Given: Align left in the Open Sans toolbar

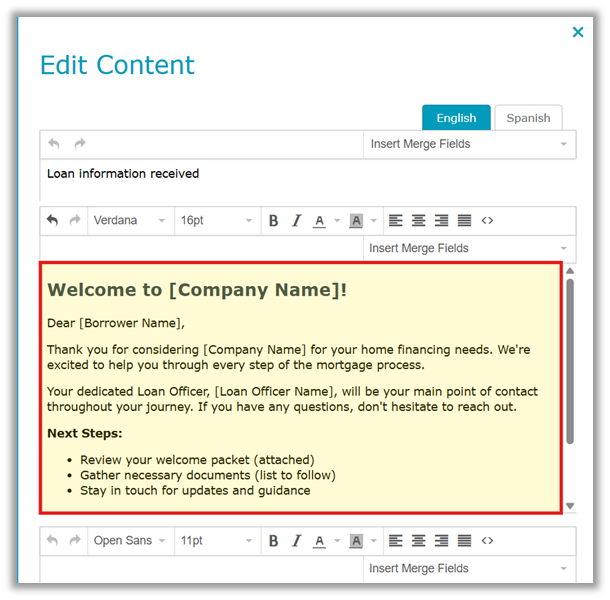Looking at the screenshot, I should click(396, 540).
